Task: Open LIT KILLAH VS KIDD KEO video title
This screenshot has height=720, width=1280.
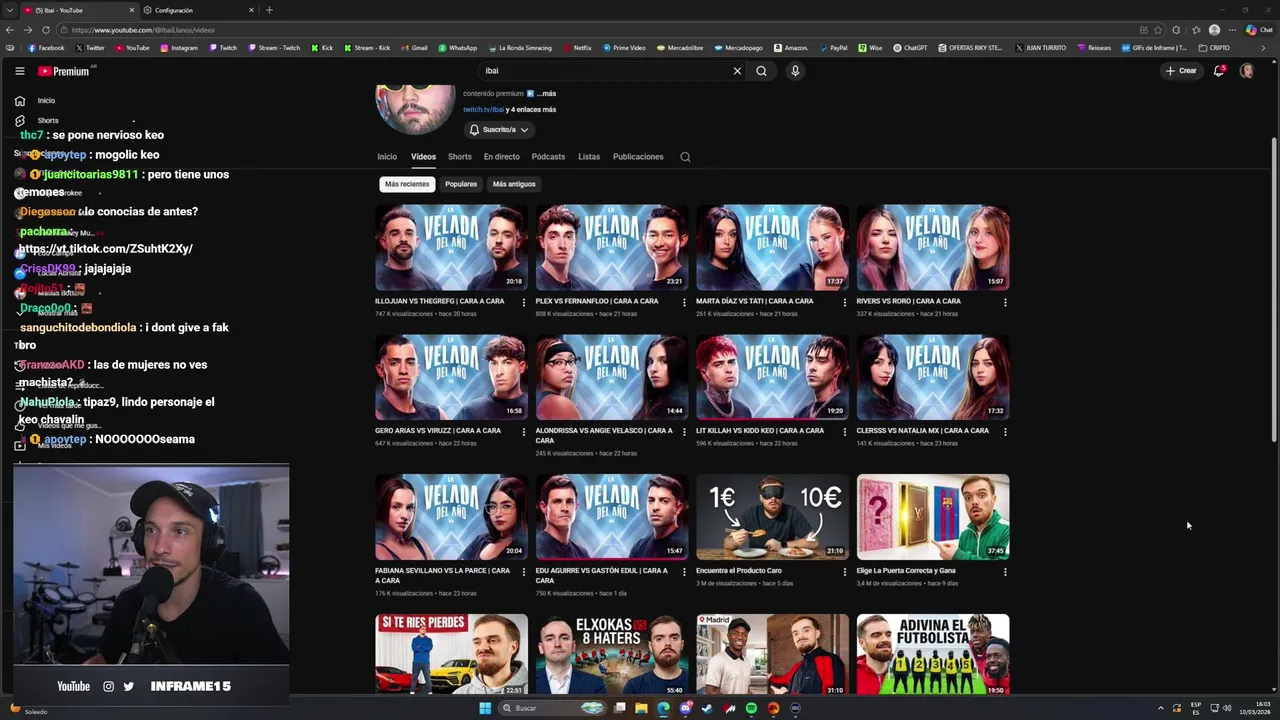Action: [760, 431]
